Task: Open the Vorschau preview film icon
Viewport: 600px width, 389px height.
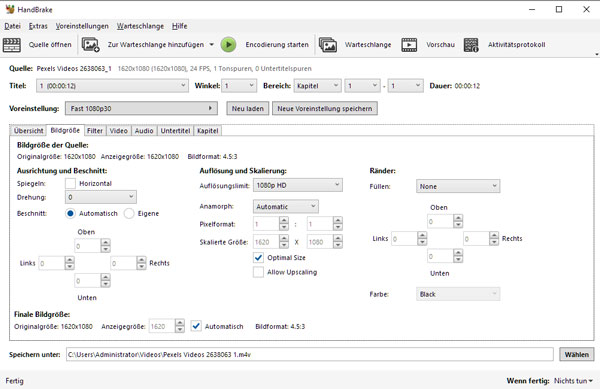Action: click(409, 45)
